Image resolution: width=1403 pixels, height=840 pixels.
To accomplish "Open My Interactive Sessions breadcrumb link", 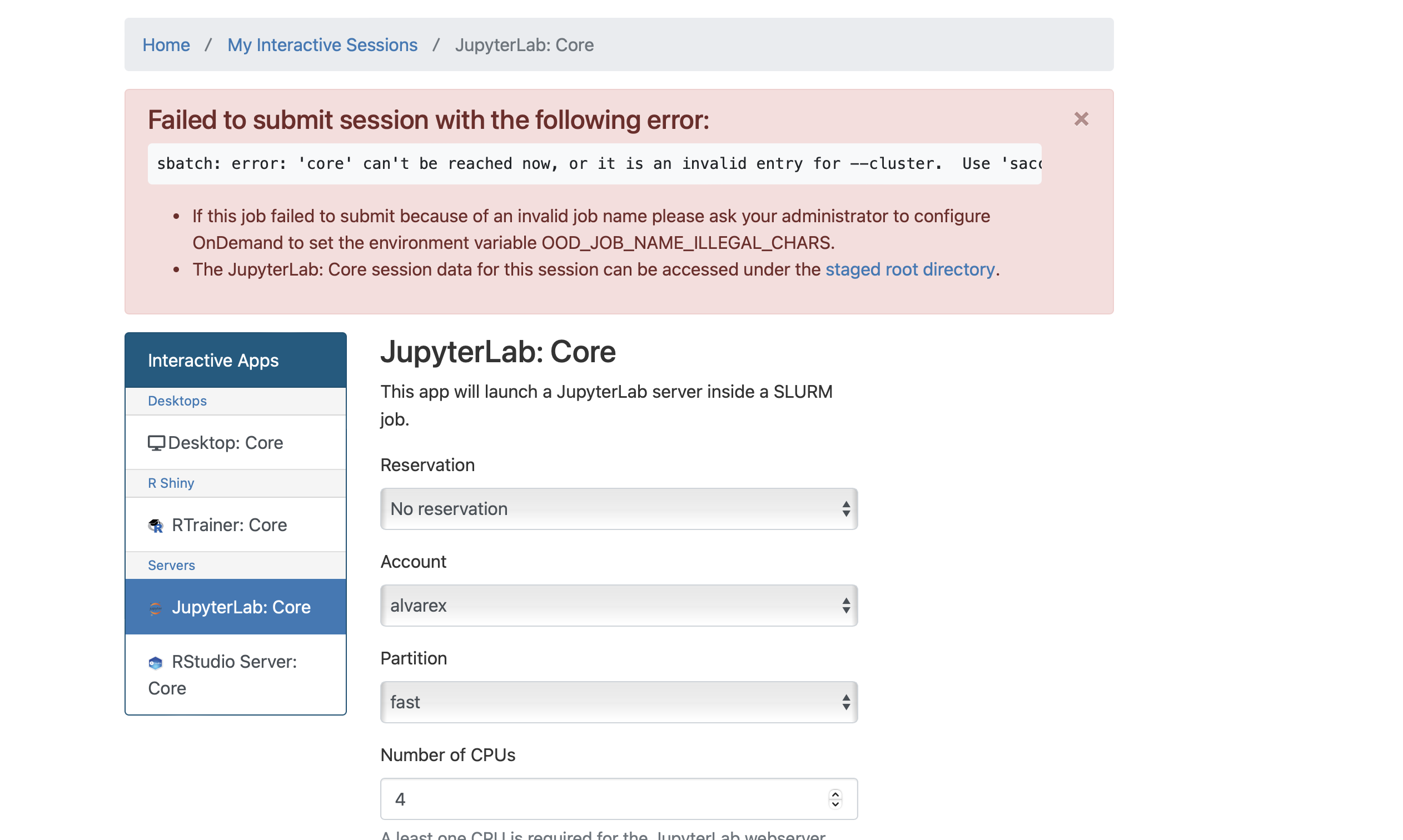I will click(x=322, y=44).
